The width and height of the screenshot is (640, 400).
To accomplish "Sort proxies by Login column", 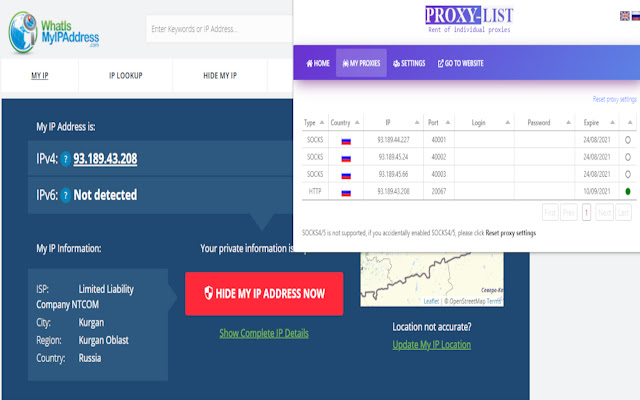I will click(484, 122).
